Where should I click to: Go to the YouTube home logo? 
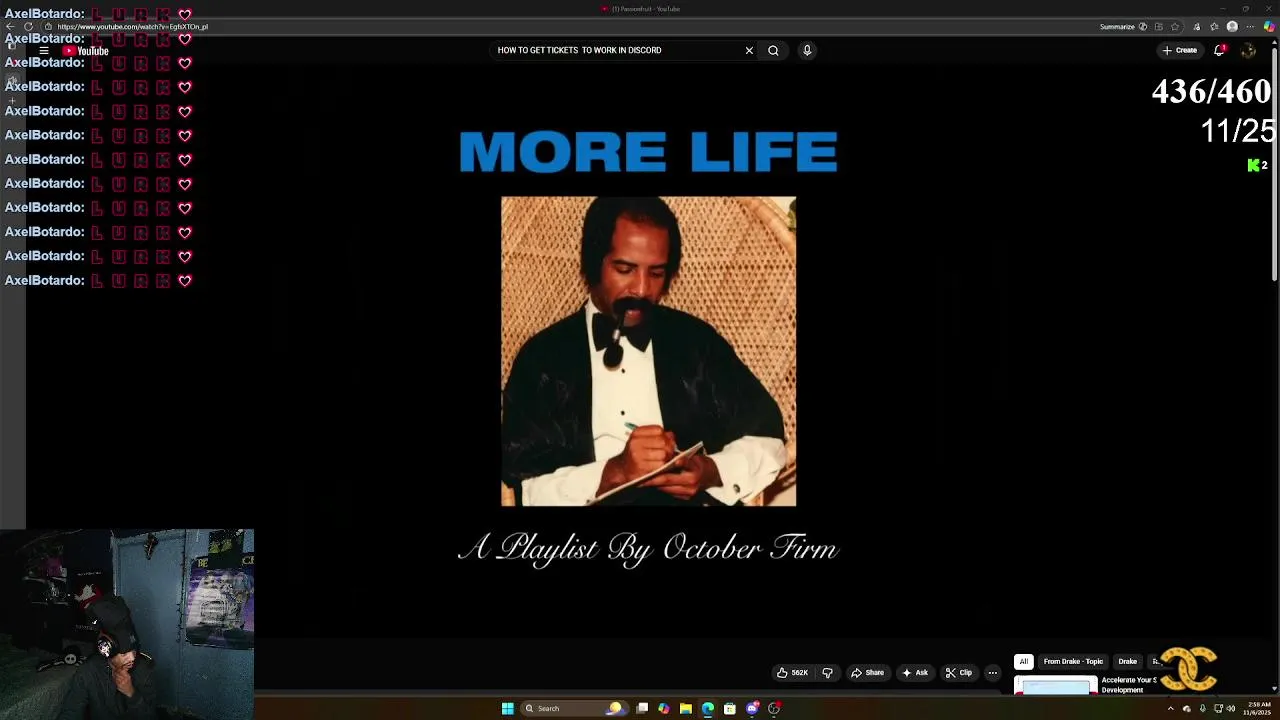point(85,51)
